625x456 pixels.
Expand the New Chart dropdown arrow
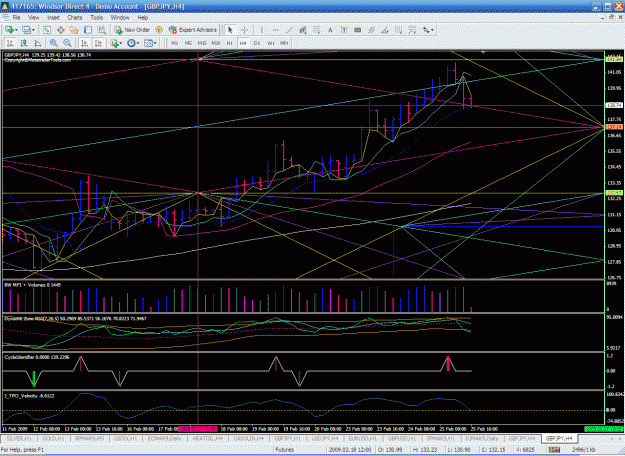pyautogui.click(x=16, y=30)
